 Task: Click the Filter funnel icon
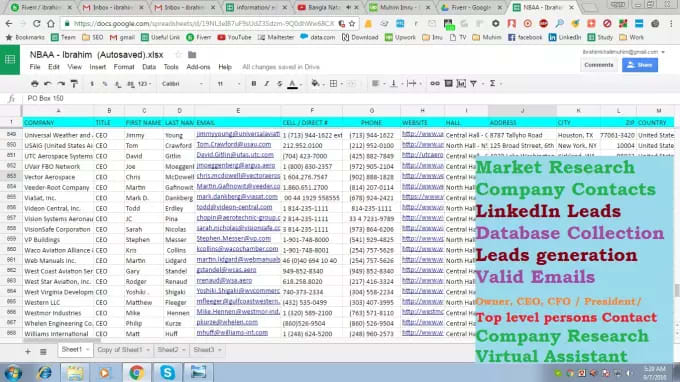point(474,83)
